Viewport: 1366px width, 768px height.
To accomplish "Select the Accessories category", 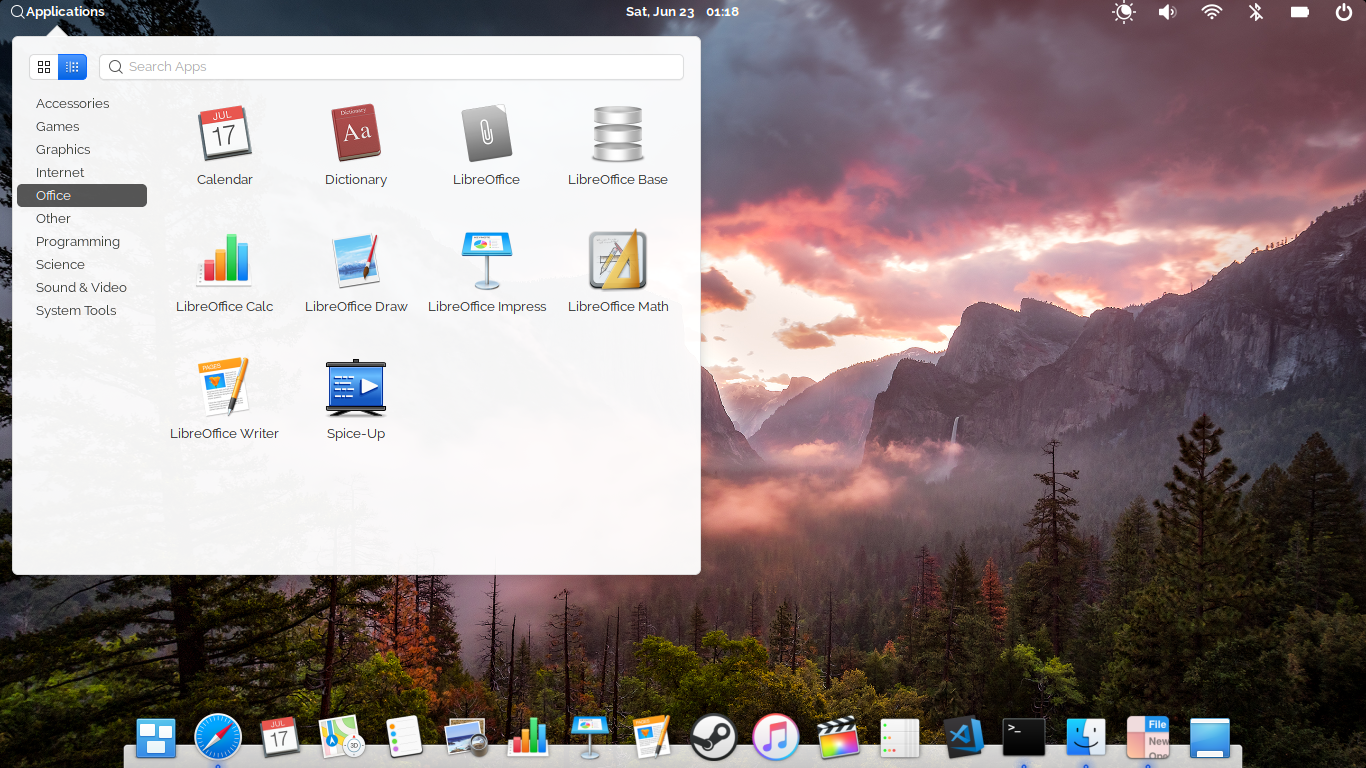I will coord(82,103).
